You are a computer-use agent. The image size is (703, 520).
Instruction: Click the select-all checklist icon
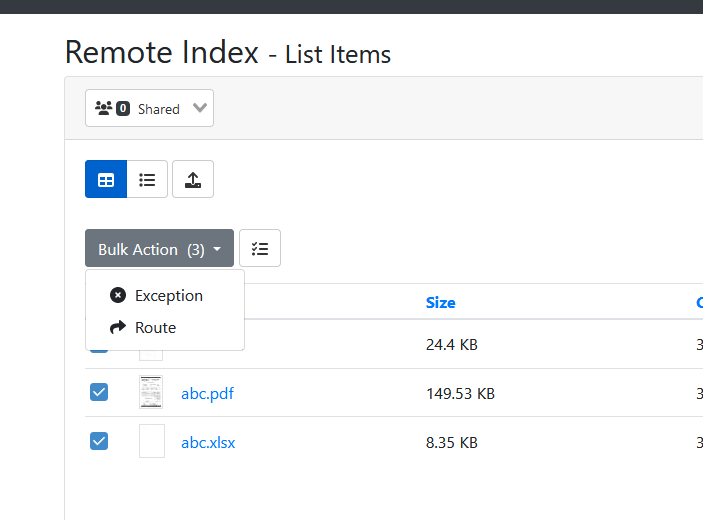[x=260, y=249]
